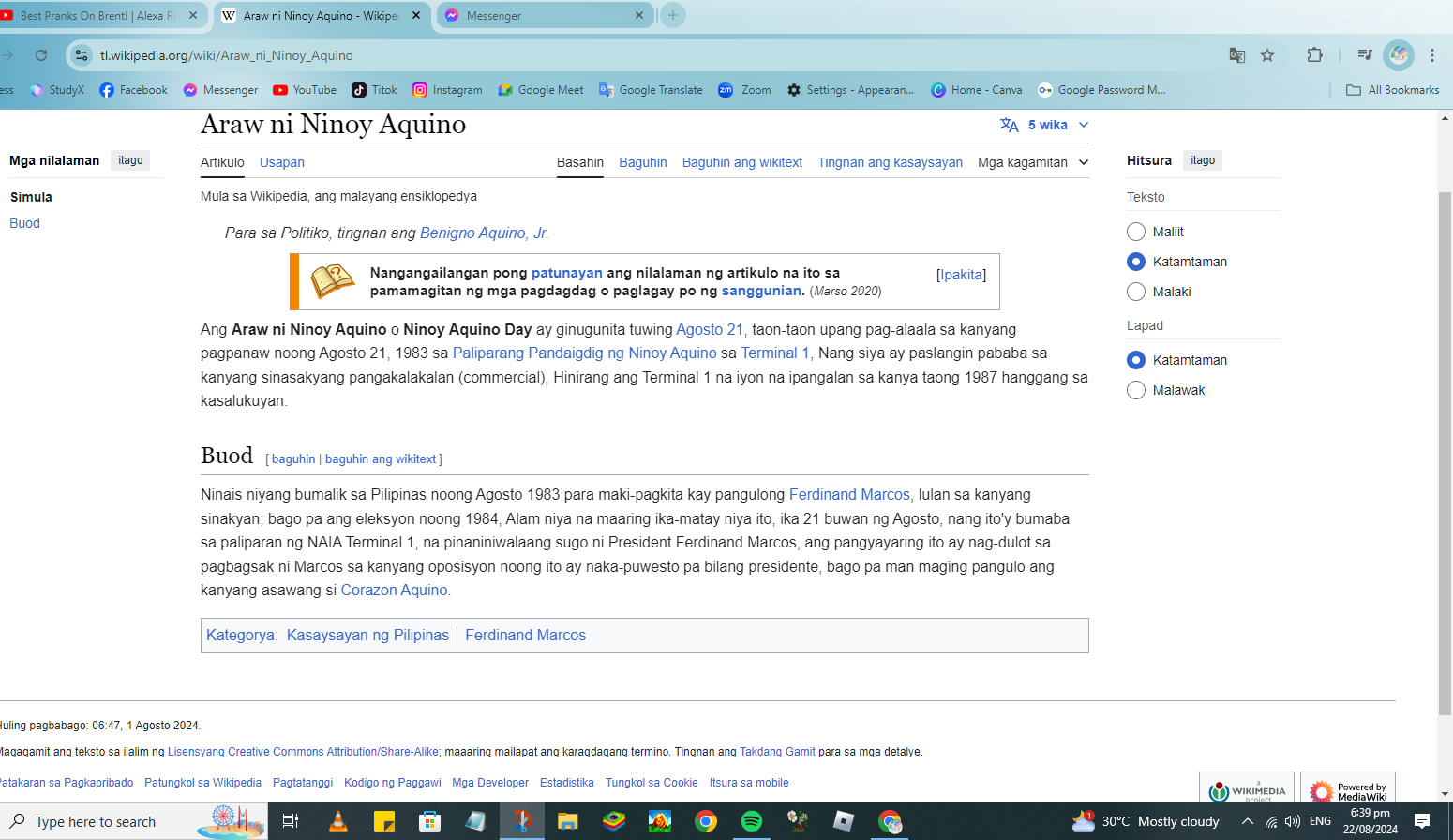Open Paliparang Pandaigdig ng Ninoy Aquino link

point(584,352)
